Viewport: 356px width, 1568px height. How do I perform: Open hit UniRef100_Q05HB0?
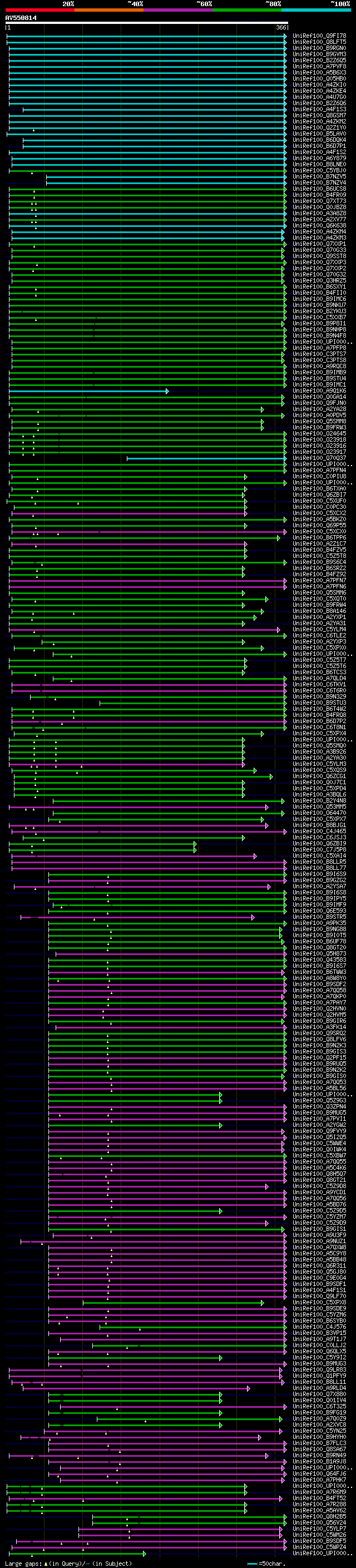[x=319, y=78]
